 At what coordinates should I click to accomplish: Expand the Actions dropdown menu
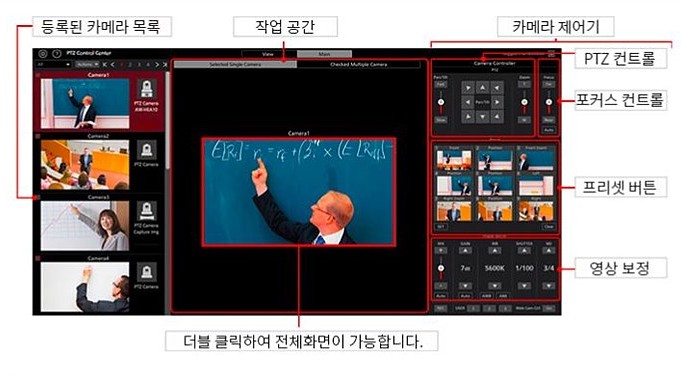[x=87, y=65]
